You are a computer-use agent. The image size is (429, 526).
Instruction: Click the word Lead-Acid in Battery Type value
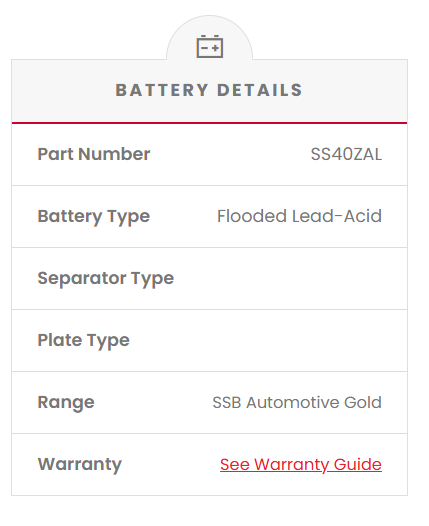[x=337, y=216]
